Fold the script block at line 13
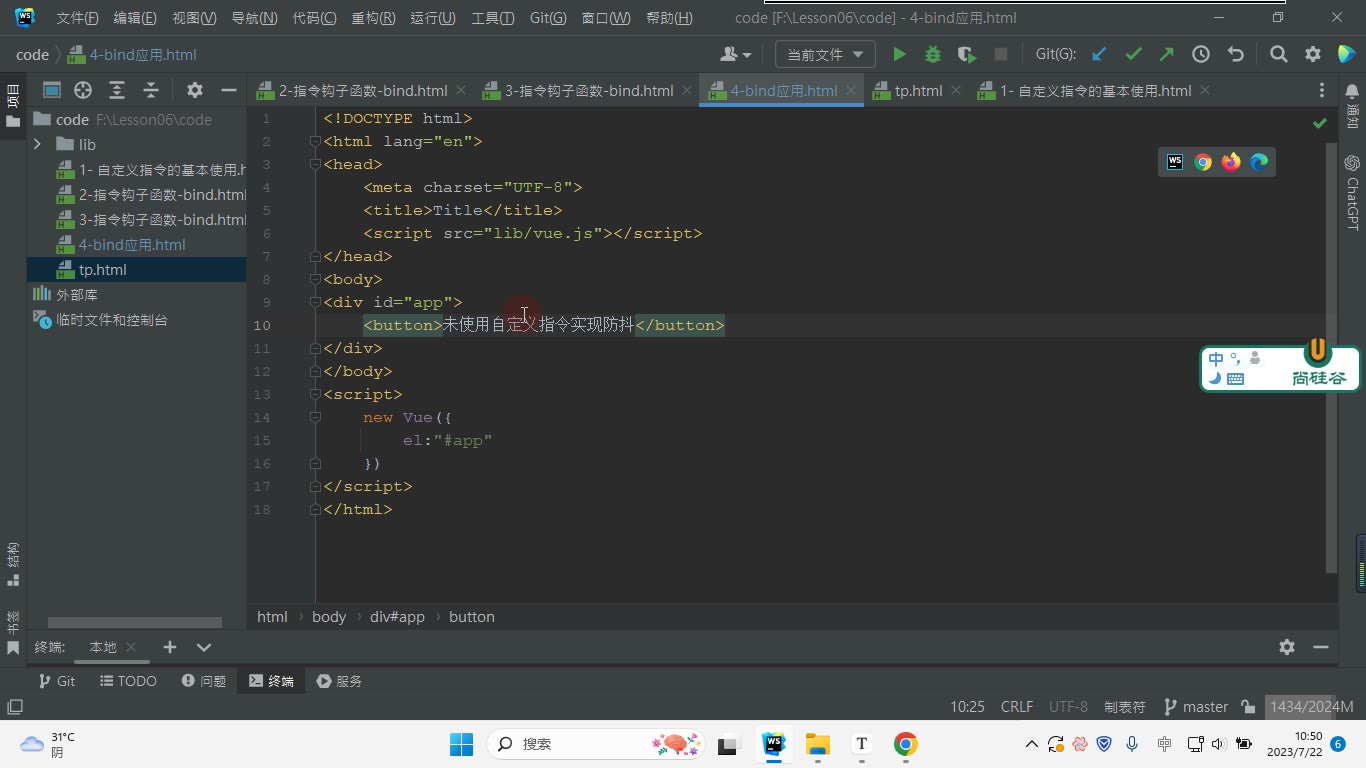The height and width of the screenshot is (768, 1366). [x=315, y=395]
